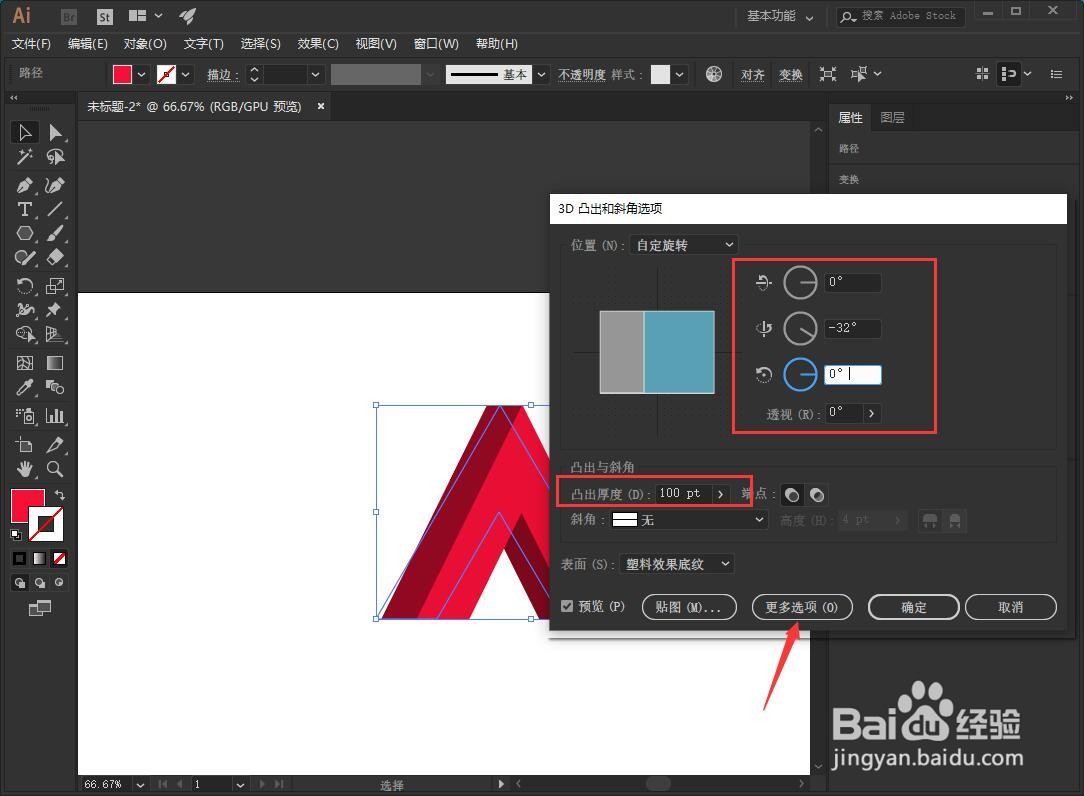The height and width of the screenshot is (796, 1084).
Task: Choose the cap-on end cap option
Action: coord(792,495)
